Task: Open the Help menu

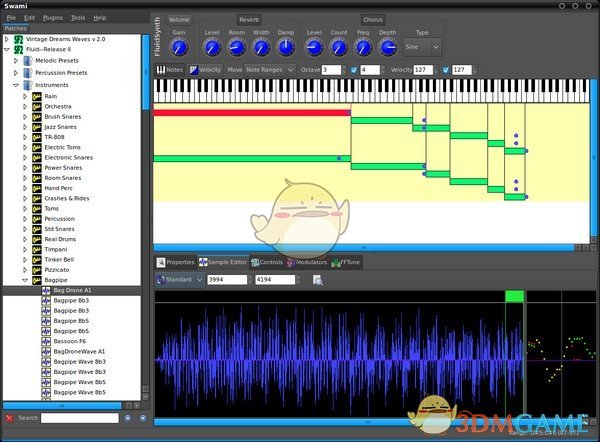Action: coord(100,18)
